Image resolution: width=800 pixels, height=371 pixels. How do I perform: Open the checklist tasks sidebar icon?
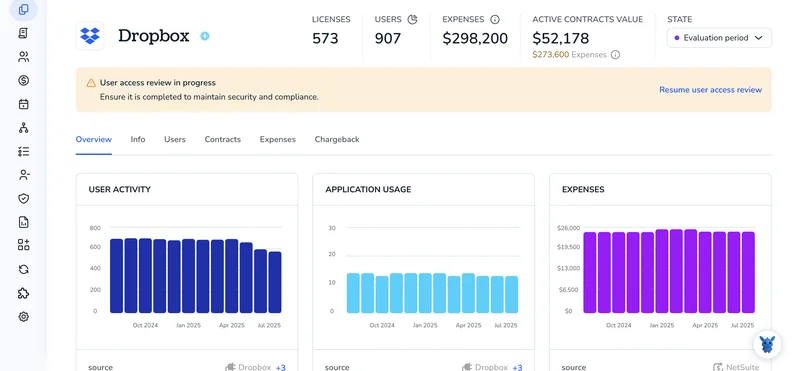coord(23,152)
